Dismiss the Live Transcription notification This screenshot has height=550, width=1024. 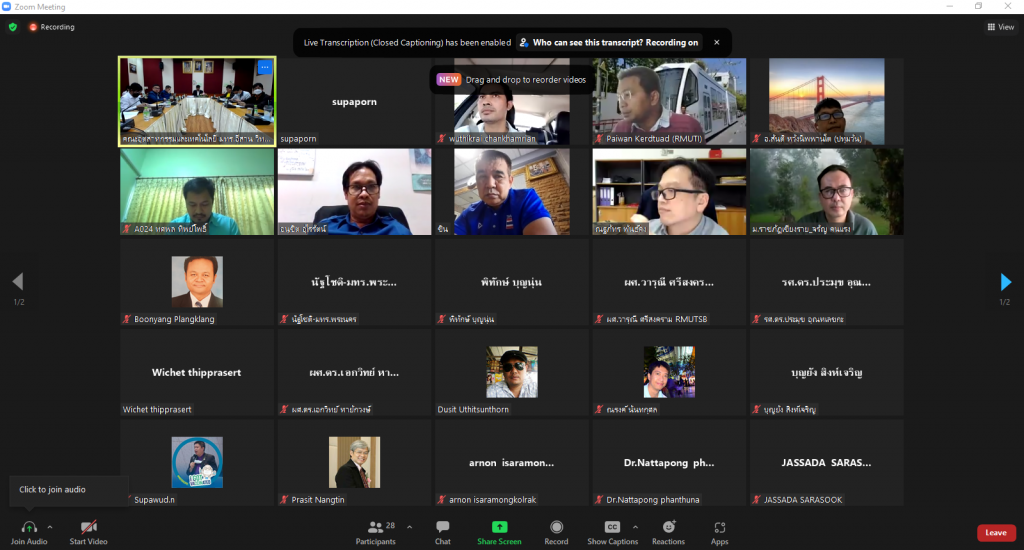click(716, 43)
